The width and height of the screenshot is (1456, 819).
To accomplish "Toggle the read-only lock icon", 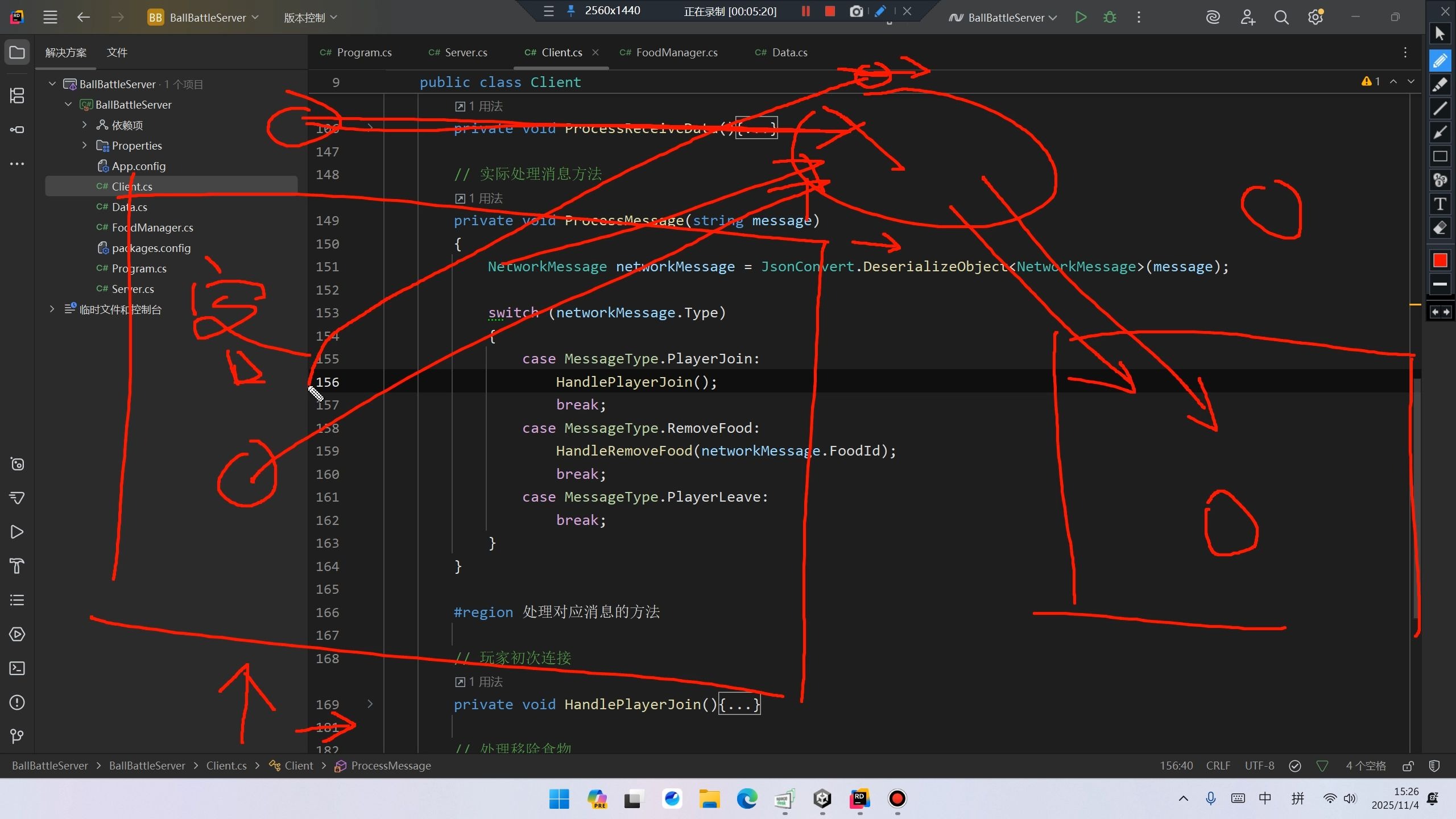I will pyautogui.click(x=1408, y=766).
